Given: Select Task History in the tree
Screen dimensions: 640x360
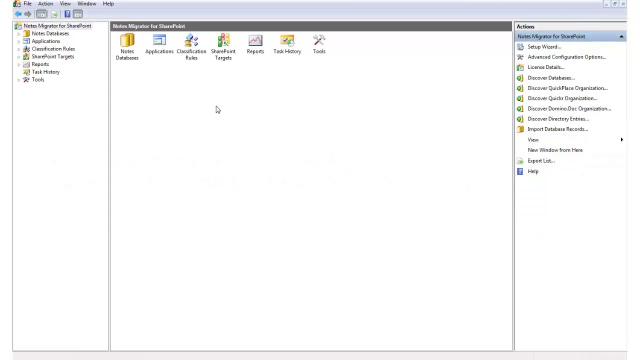Looking at the screenshot, I should pyautogui.click(x=45, y=72).
